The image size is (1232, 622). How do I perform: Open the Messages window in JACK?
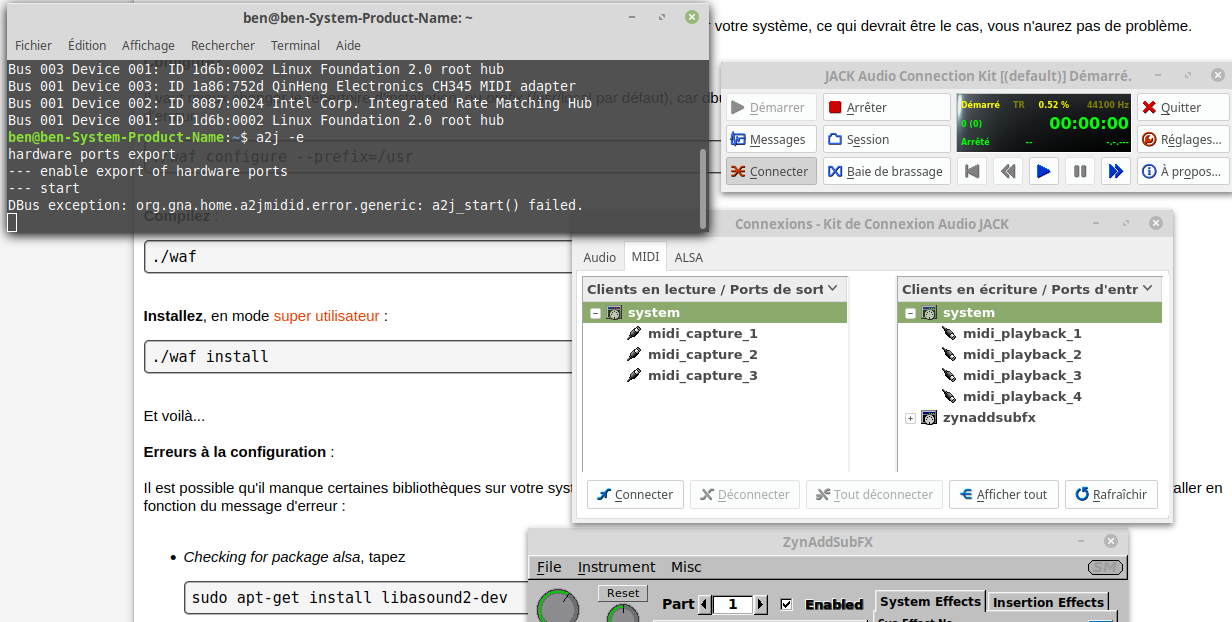tap(770, 139)
